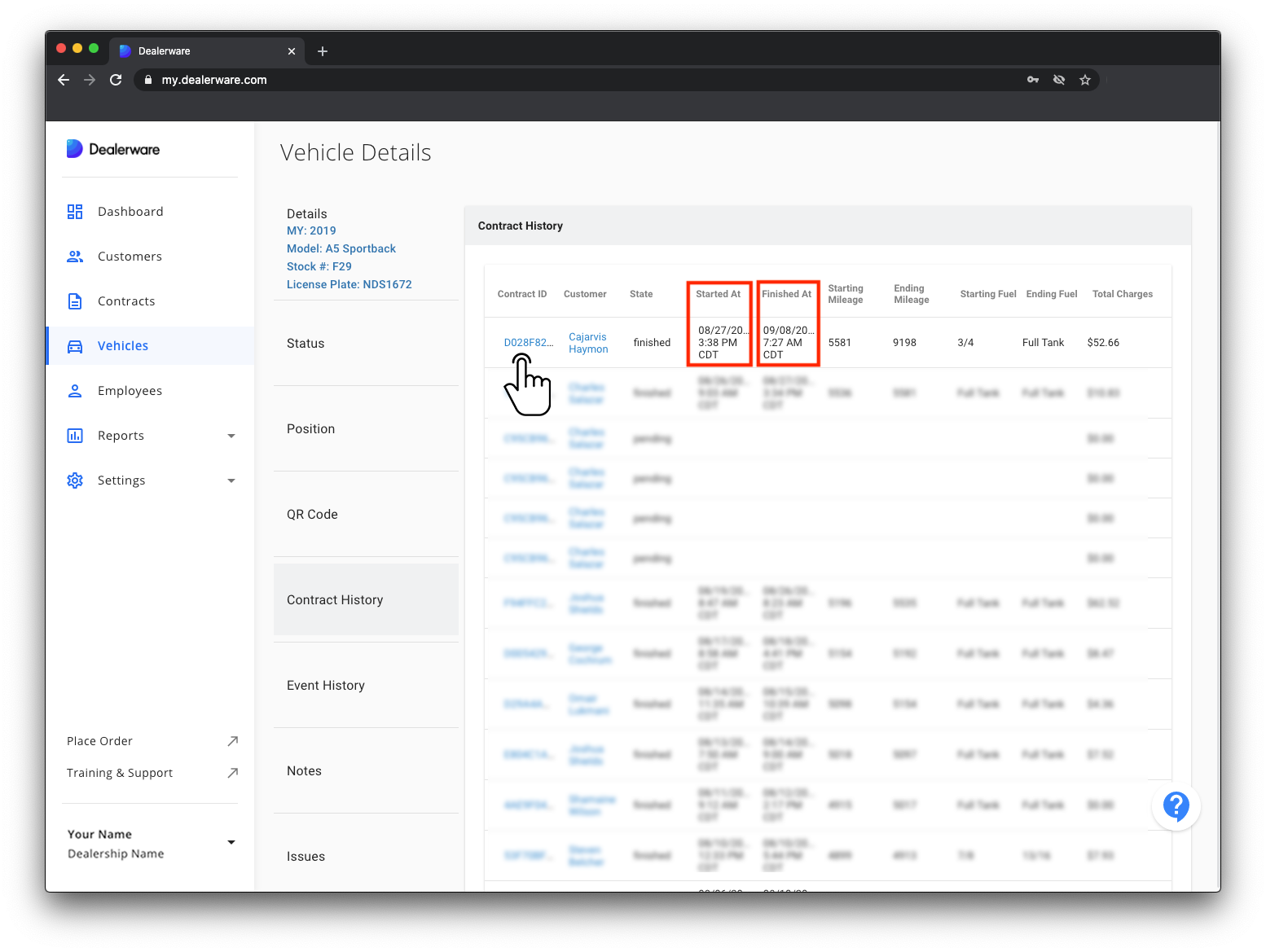Viewport: 1266px width, 952px height.
Task: Click the Employees person icon
Action: tap(75, 391)
